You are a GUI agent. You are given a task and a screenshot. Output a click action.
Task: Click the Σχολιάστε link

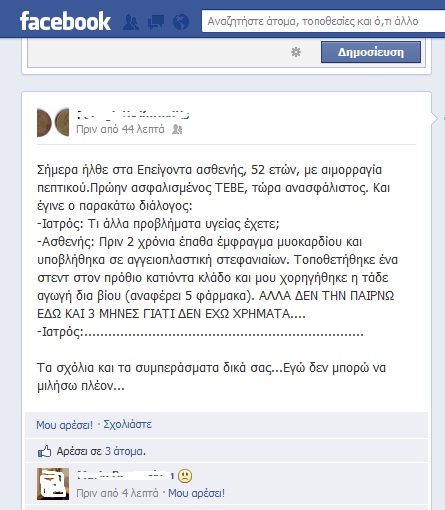click(x=127, y=424)
